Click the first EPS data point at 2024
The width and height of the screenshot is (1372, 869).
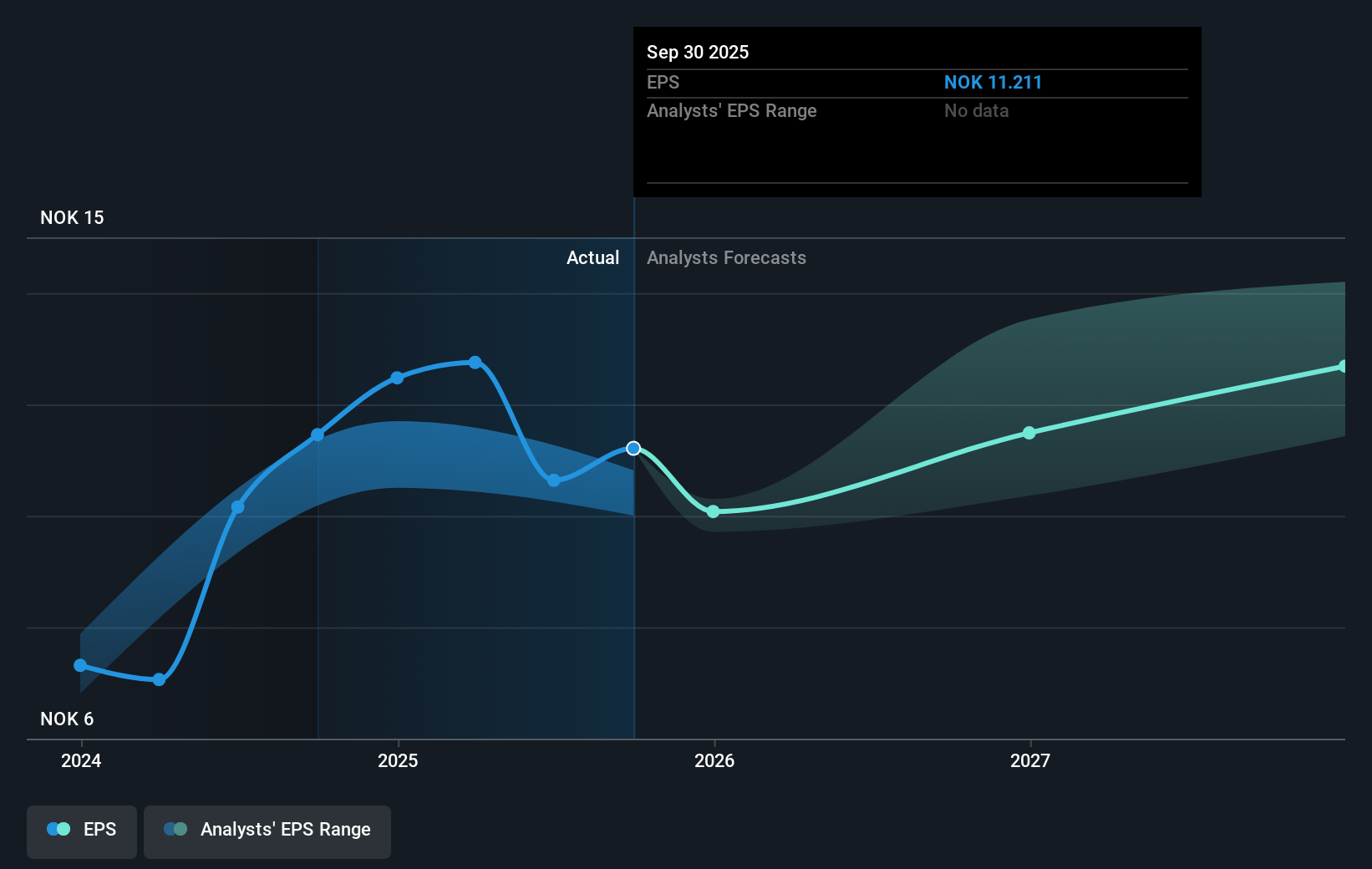pos(80,665)
